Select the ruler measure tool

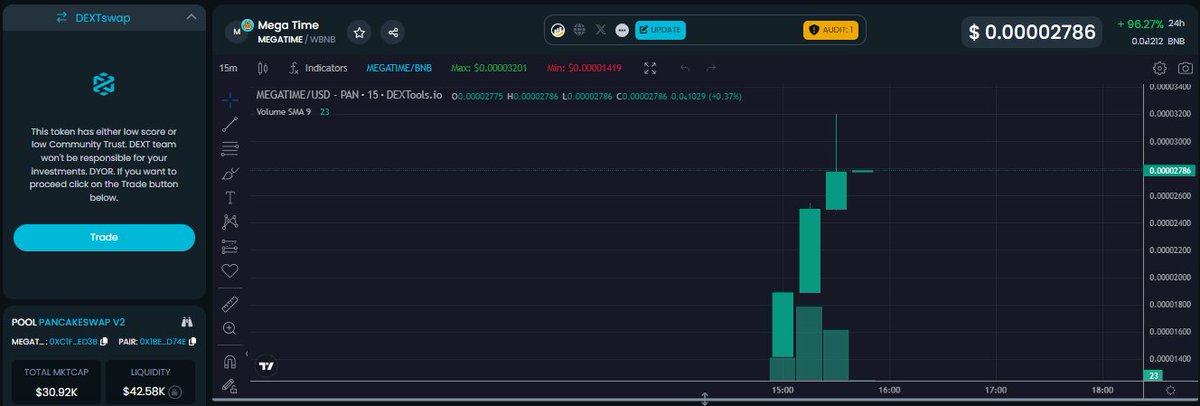pos(230,302)
